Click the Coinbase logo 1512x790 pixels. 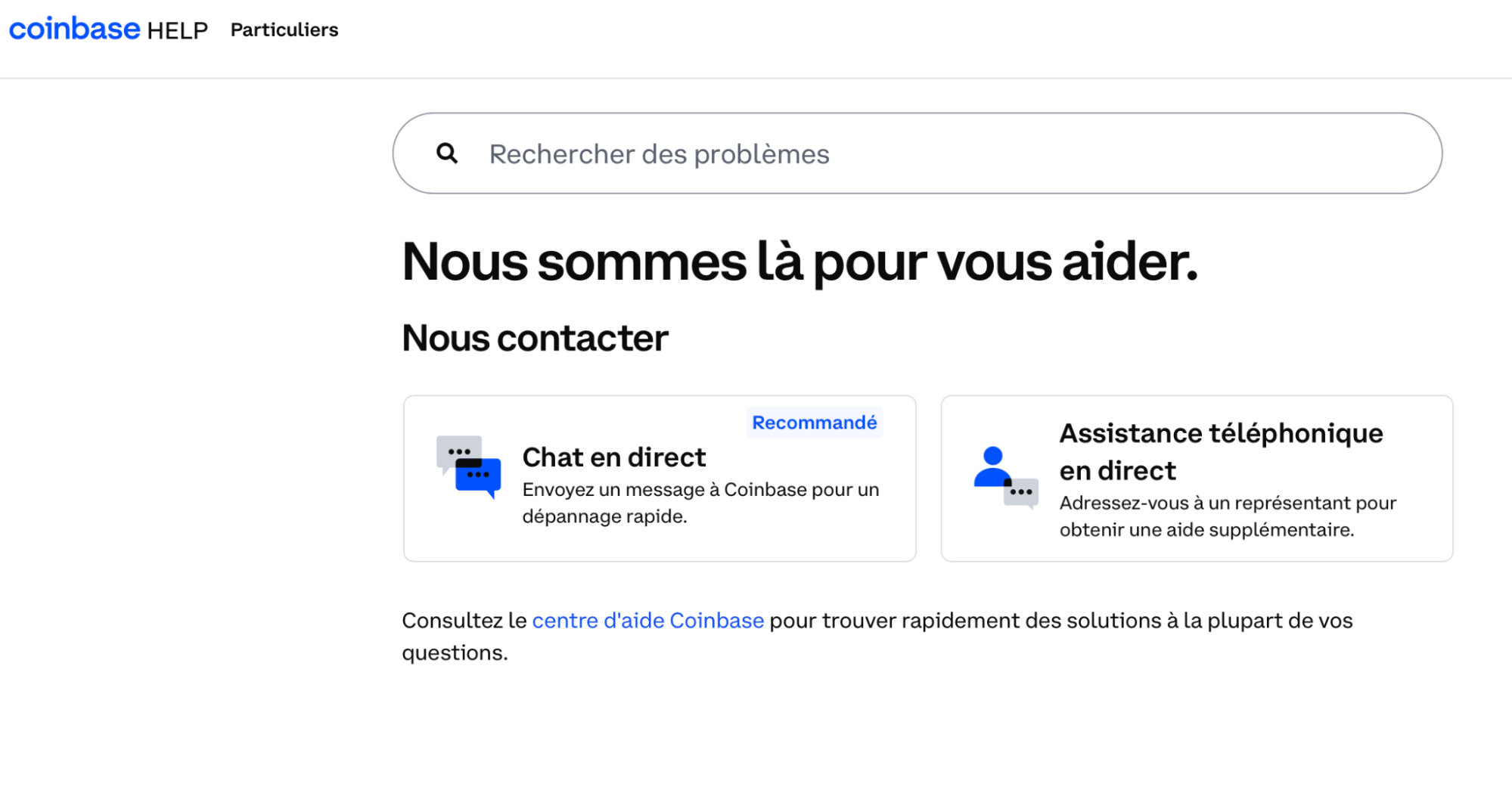73,28
